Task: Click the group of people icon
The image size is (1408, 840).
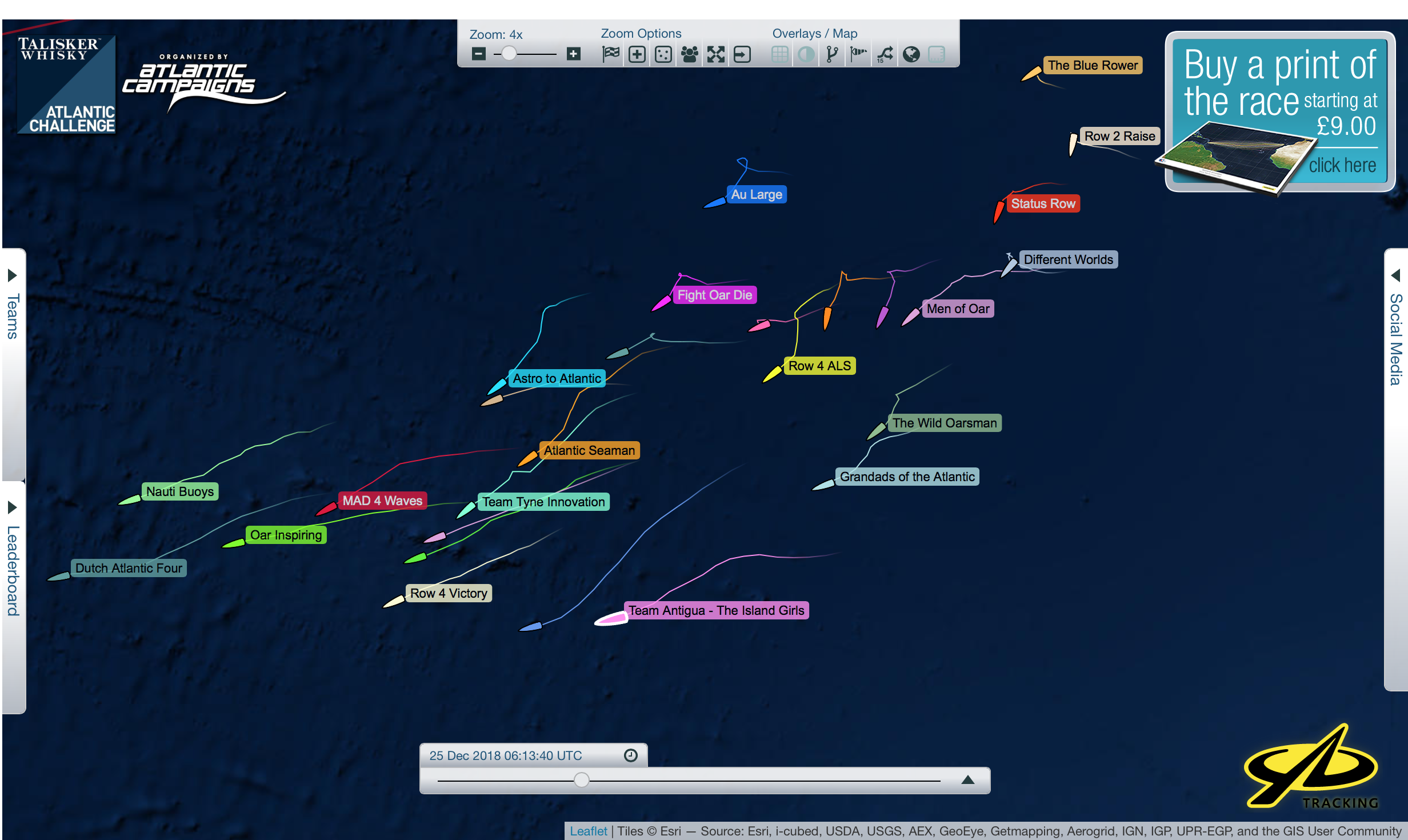Action: (x=690, y=54)
